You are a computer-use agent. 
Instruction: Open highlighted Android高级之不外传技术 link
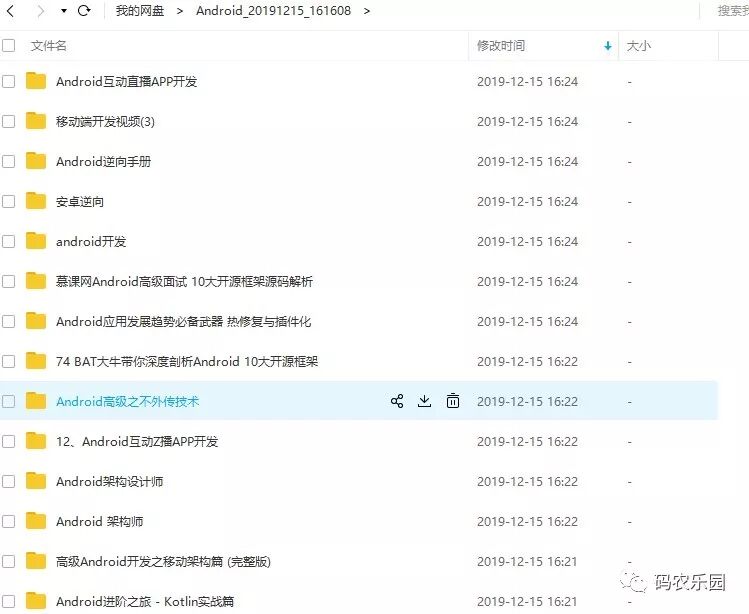coord(128,401)
